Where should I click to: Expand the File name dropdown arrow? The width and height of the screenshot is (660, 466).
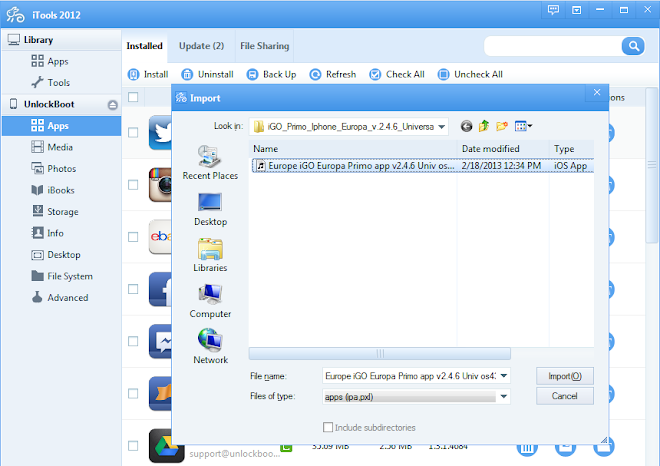coord(504,375)
